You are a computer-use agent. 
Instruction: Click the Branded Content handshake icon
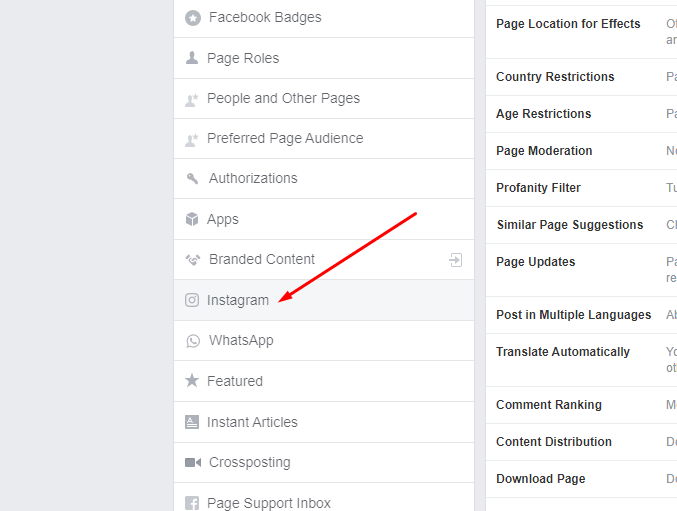tap(193, 259)
